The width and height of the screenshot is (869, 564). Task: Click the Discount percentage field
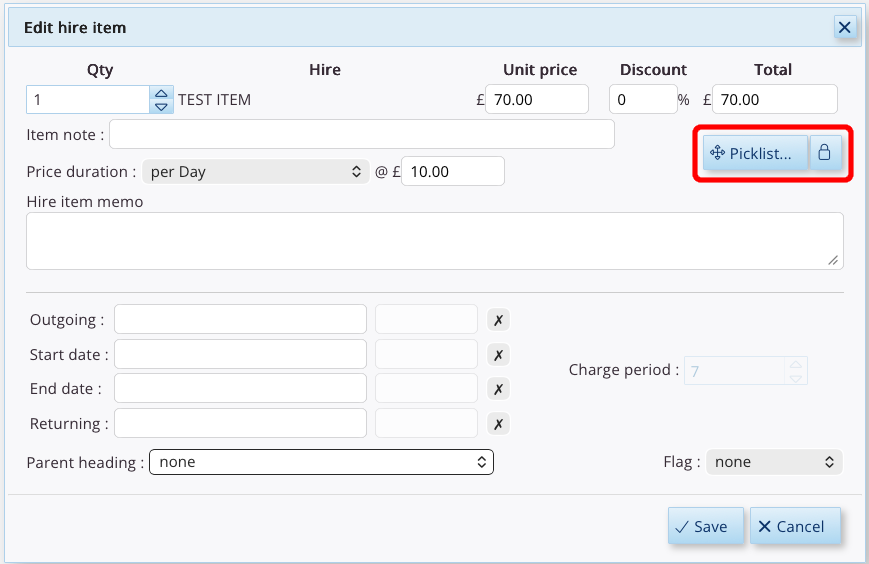(x=643, y=100)
